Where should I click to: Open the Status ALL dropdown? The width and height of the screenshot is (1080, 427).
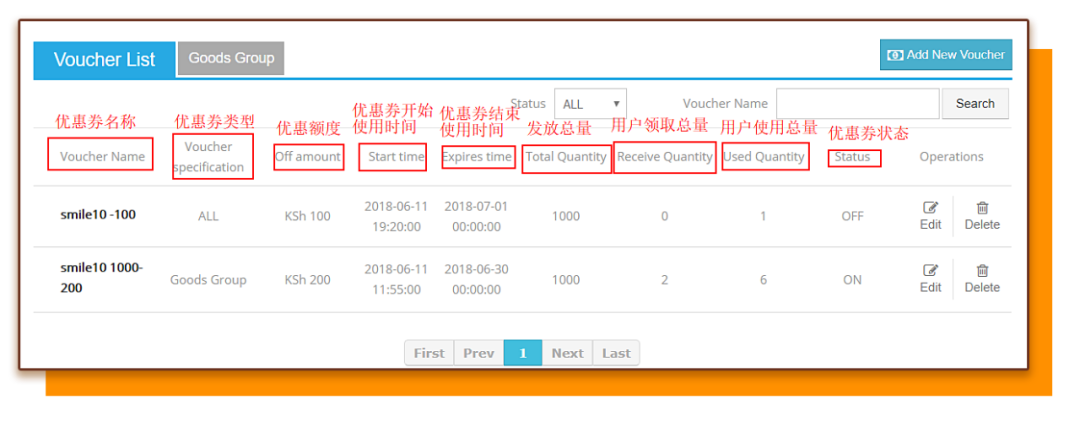(x=590, y=104)
